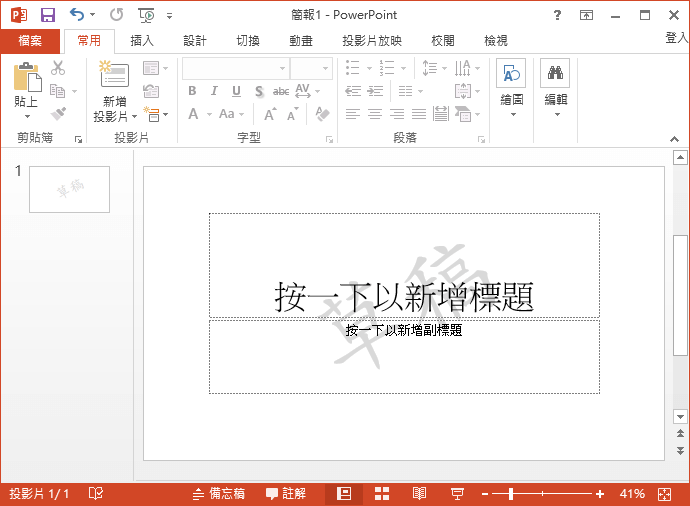Open the 編輯 editing group
The height and width of the screenshot is (506, 690).
coord(555,88)
